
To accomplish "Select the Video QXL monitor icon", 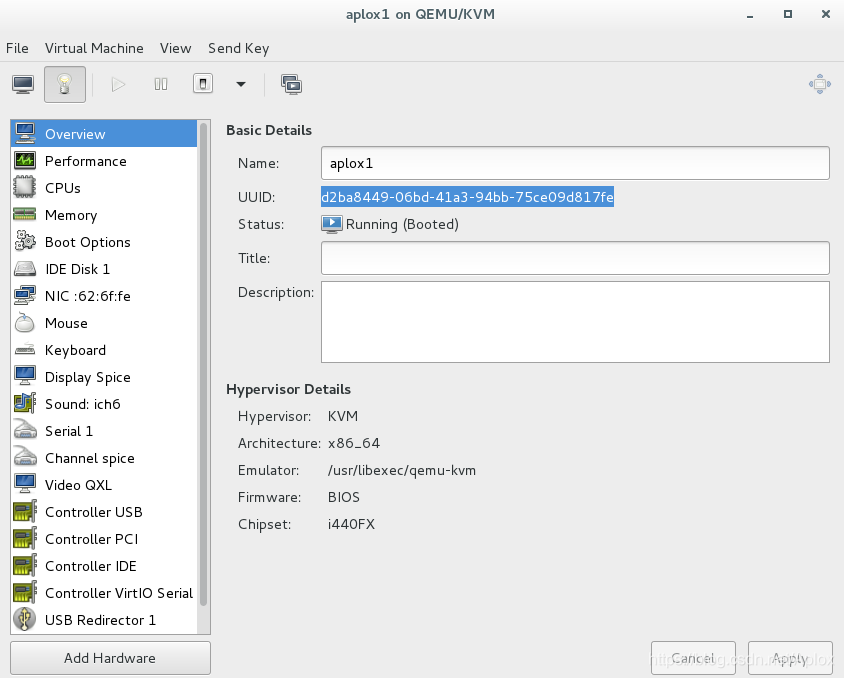I will 25,484.
